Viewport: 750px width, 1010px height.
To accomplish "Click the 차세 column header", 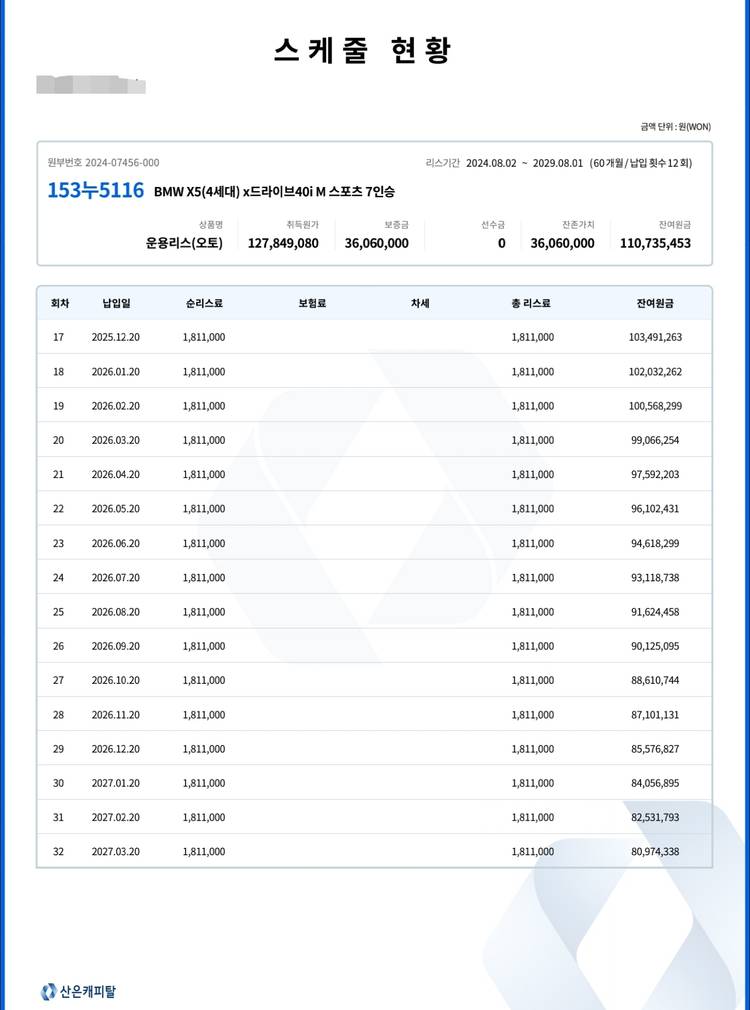I will click(420, 303).
